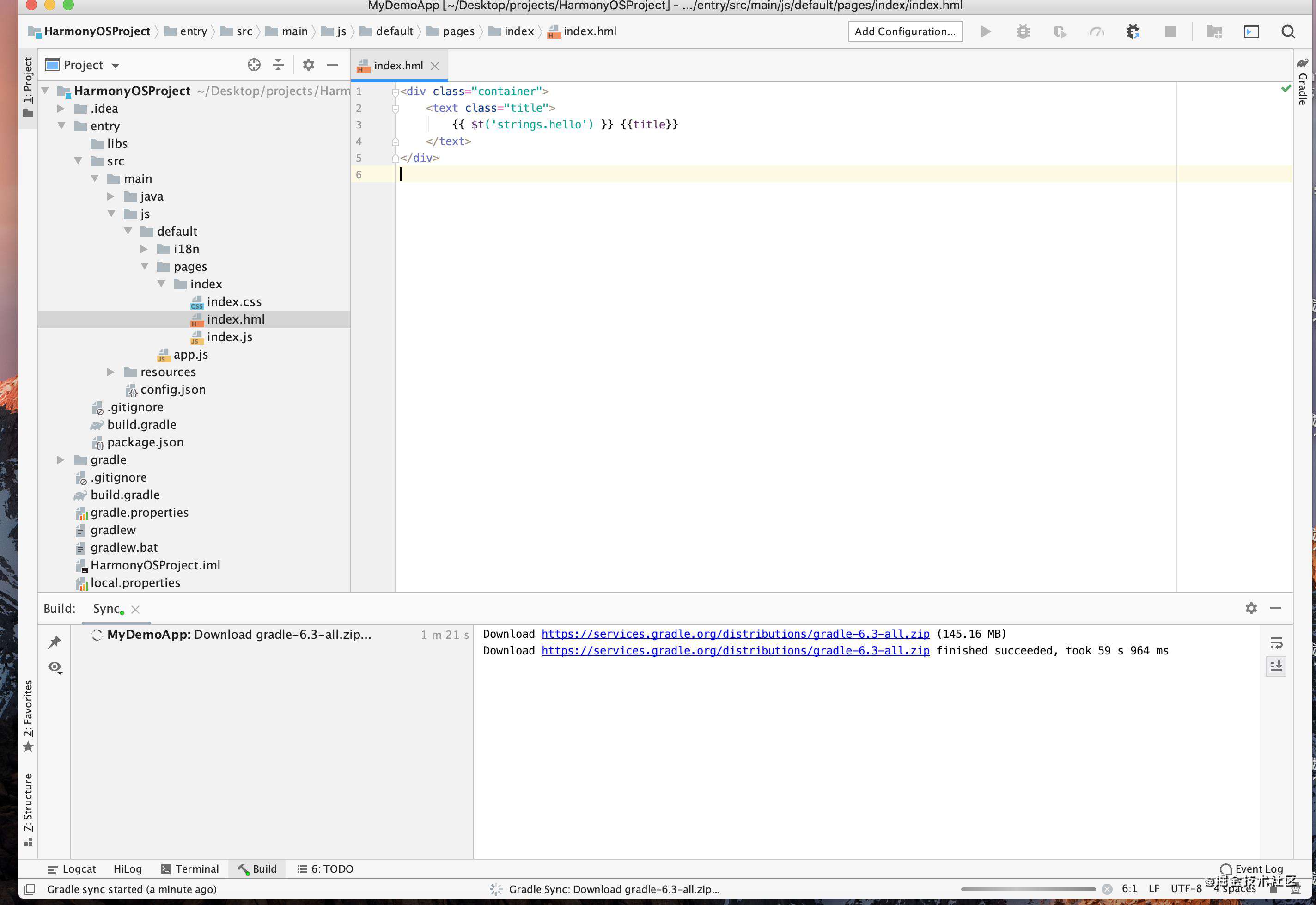The image size is (1316, 905).
Task: Open Project Structure from toolbar icon
Action: click(x=1214, y=32)
